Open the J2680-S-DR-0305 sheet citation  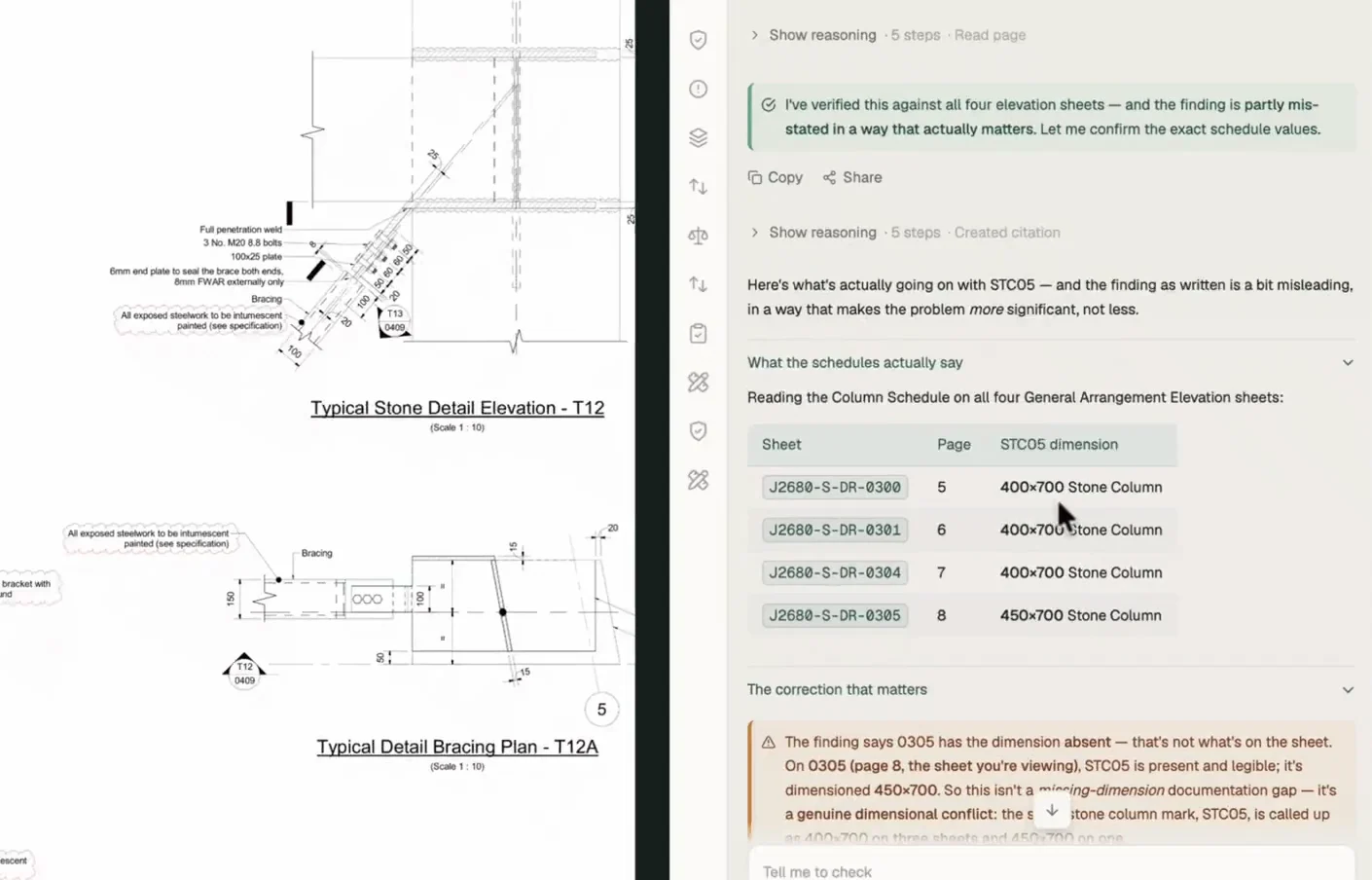835,615
